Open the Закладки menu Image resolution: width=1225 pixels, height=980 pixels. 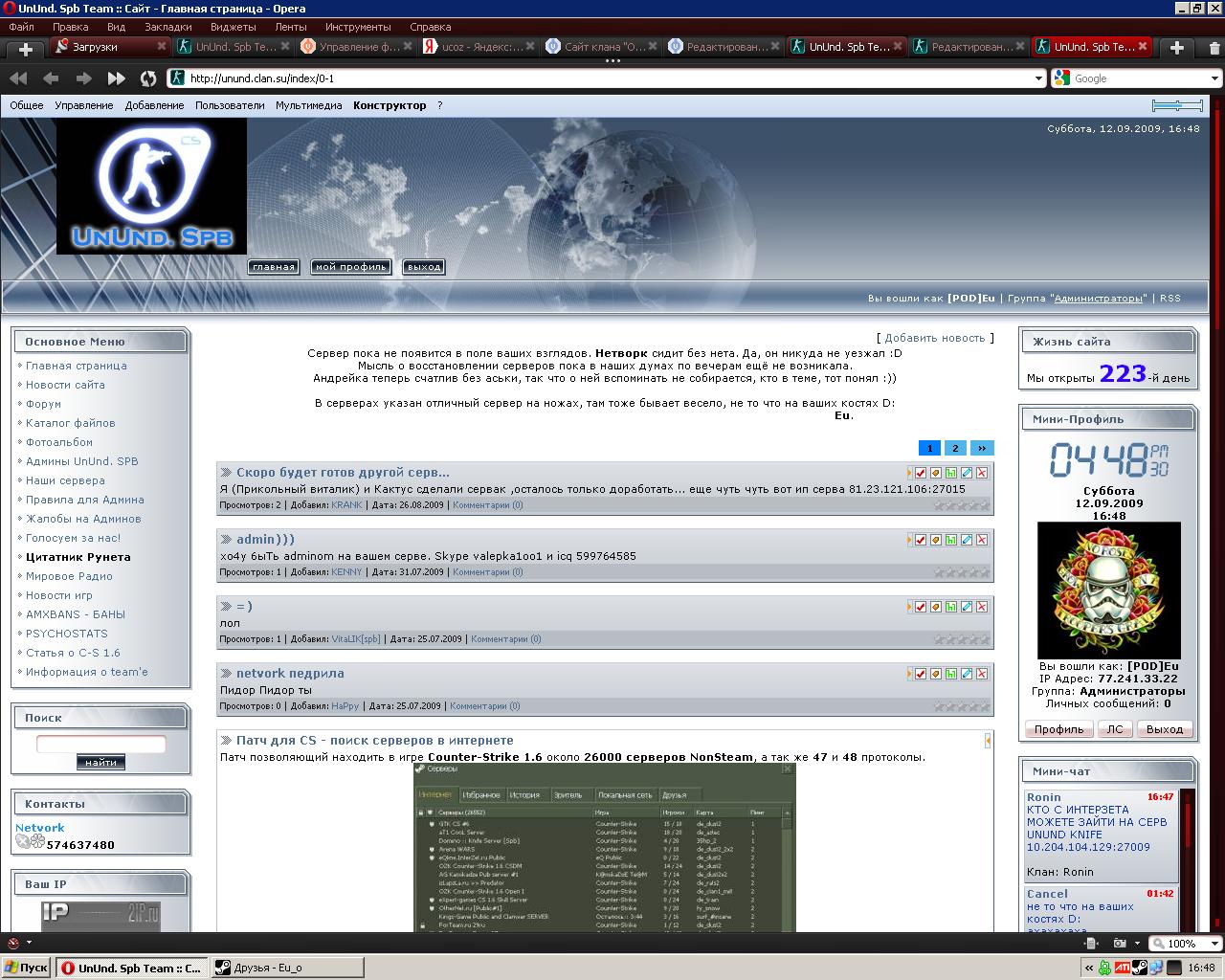(168, 27)
